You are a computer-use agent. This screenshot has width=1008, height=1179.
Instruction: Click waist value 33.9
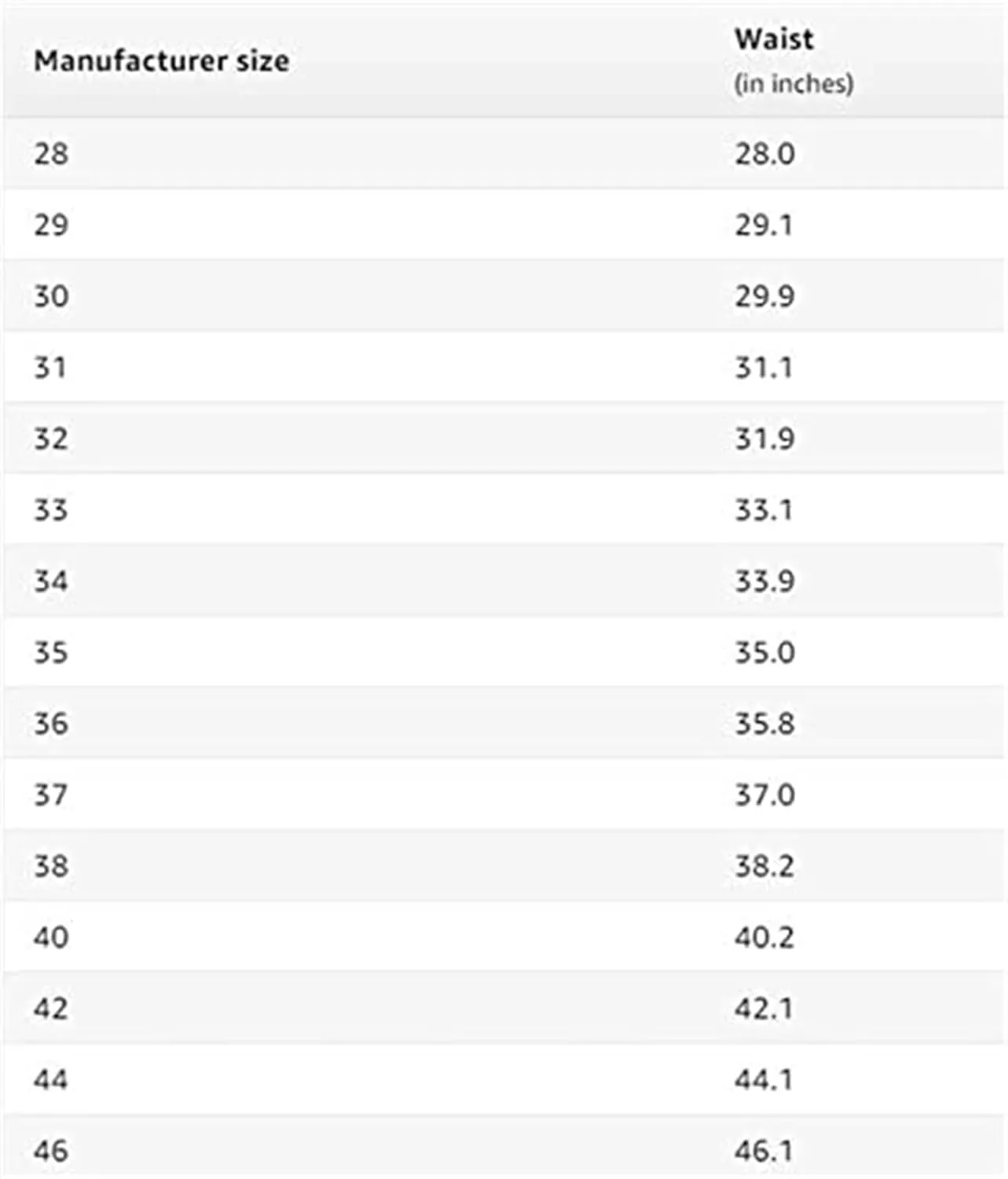click(x=764, y=581)
